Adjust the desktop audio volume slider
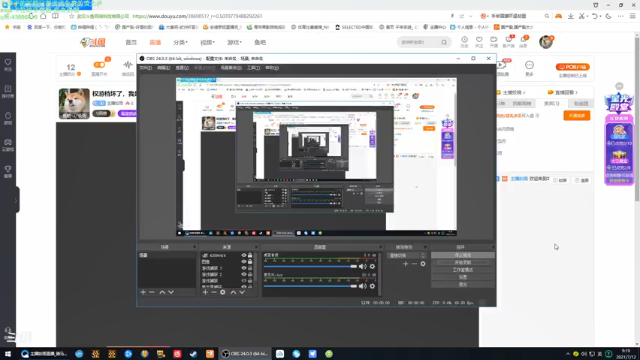This screenshot has width=640, height=360. (x=310, y=267)
